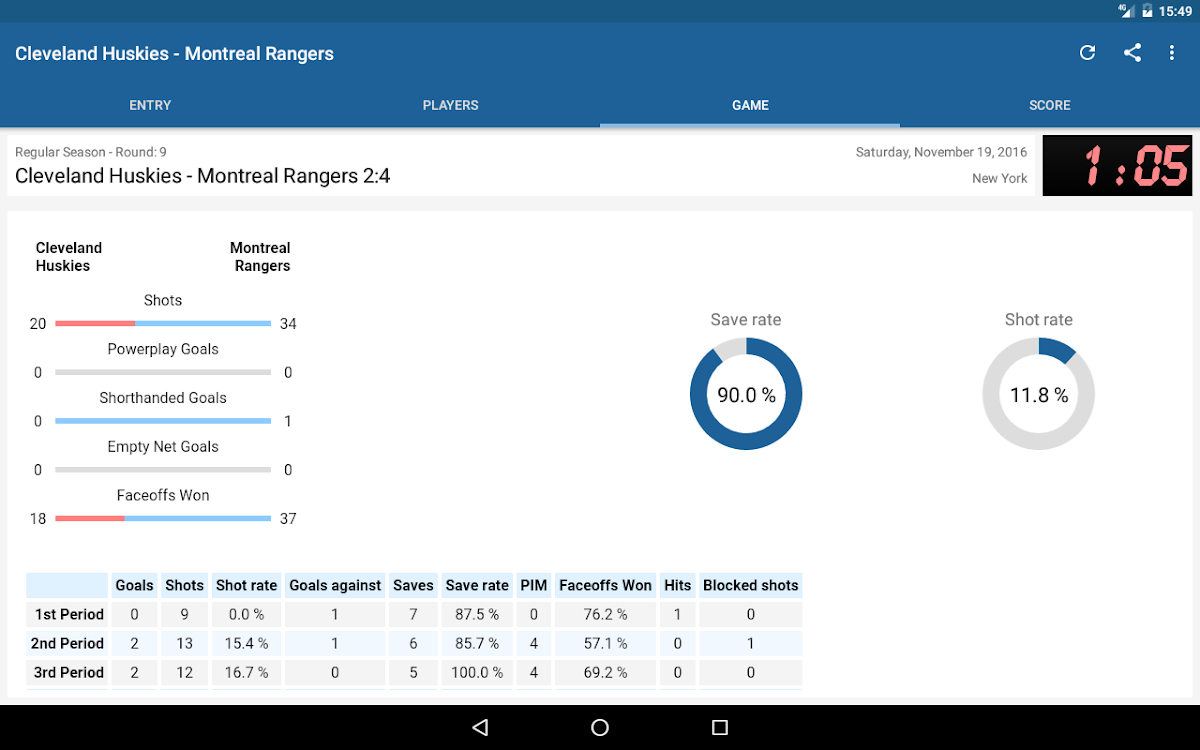
Task: Open the Score tab
Action: [x=1049, y=105]
